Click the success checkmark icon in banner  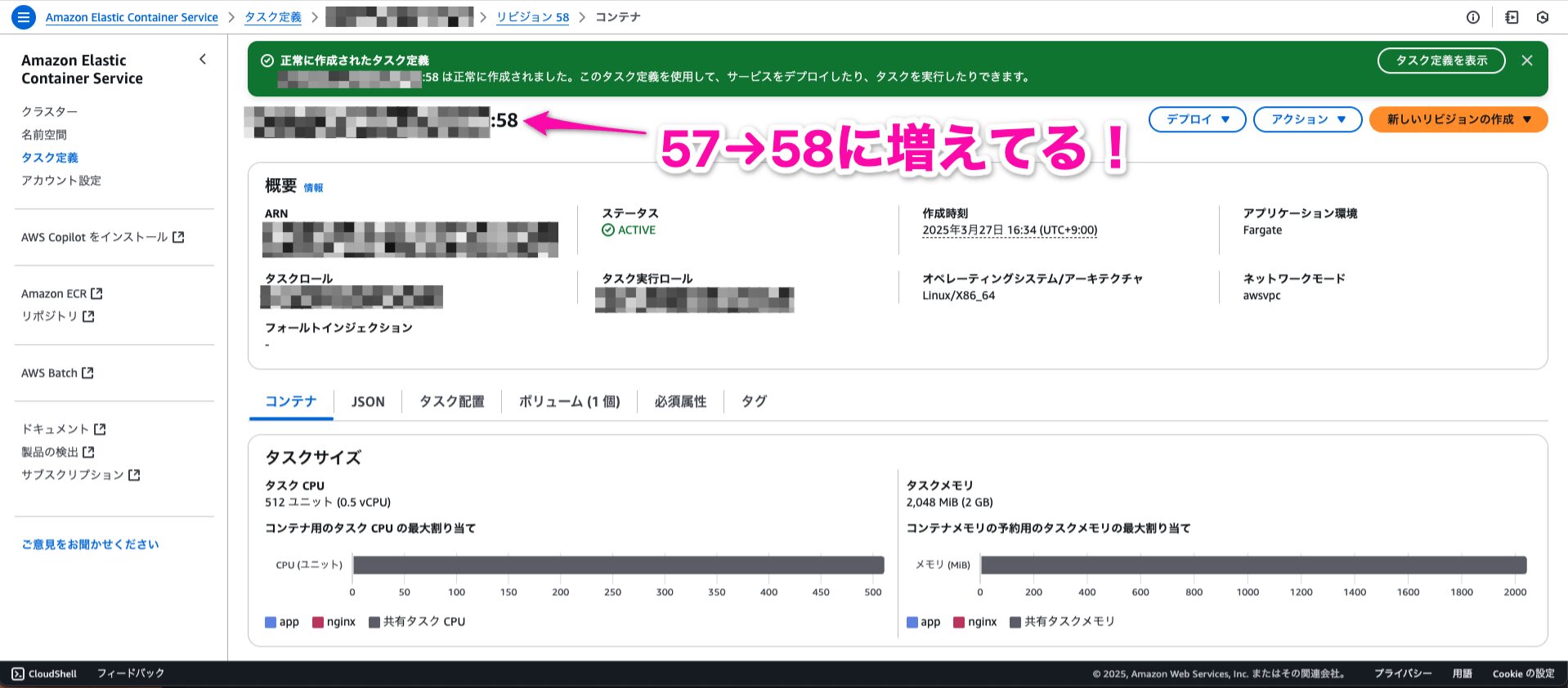coord(267,60)
